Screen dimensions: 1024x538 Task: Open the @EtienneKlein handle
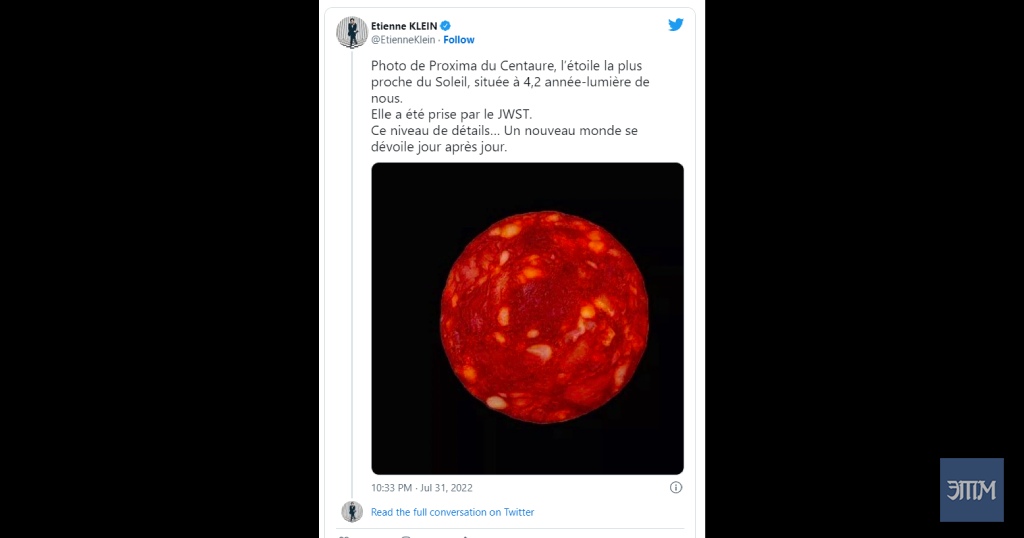403,40
